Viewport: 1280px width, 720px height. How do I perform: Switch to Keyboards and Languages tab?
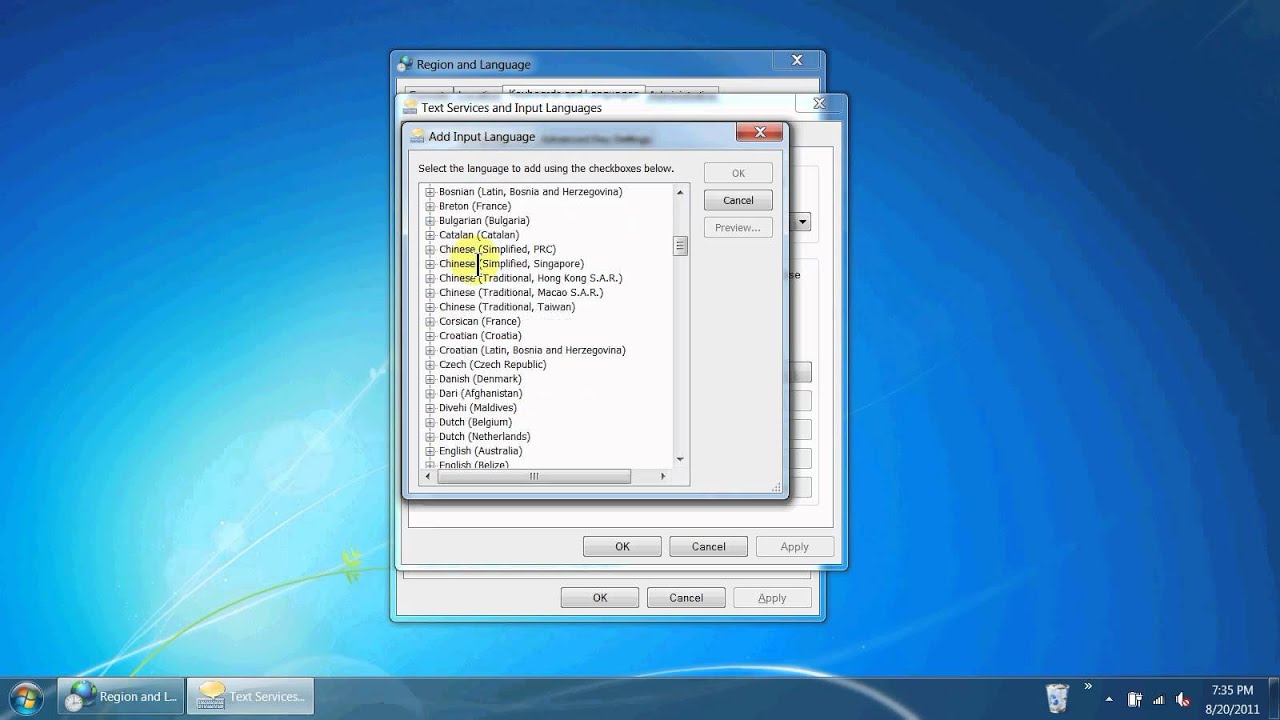click(x=572, y=93)
